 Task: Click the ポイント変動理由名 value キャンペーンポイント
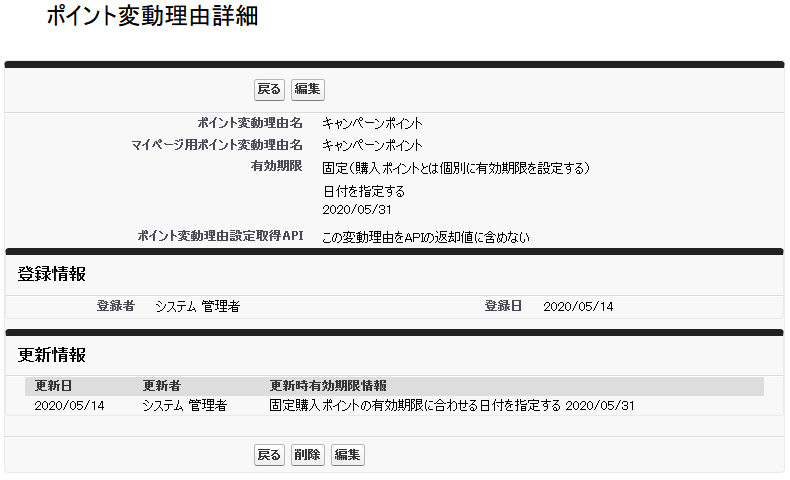(x=372, y=124)
